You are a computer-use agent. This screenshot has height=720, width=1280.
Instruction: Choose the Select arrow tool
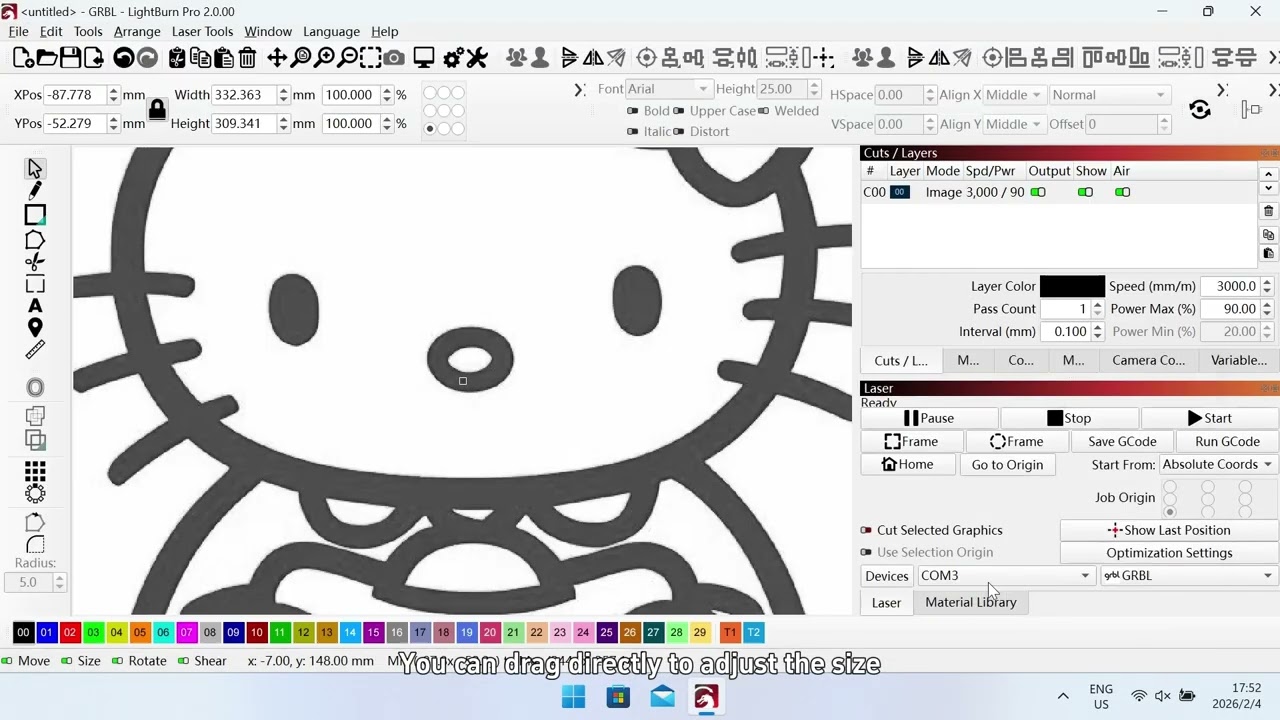35,168
